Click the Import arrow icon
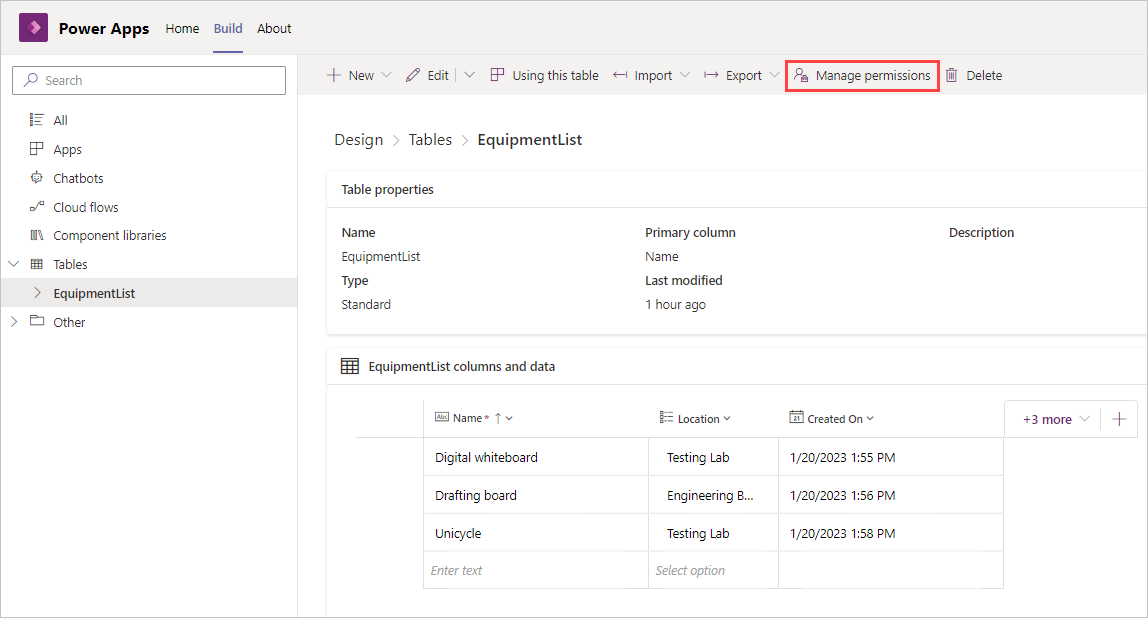1148x618 pixels. pos(620,75)
